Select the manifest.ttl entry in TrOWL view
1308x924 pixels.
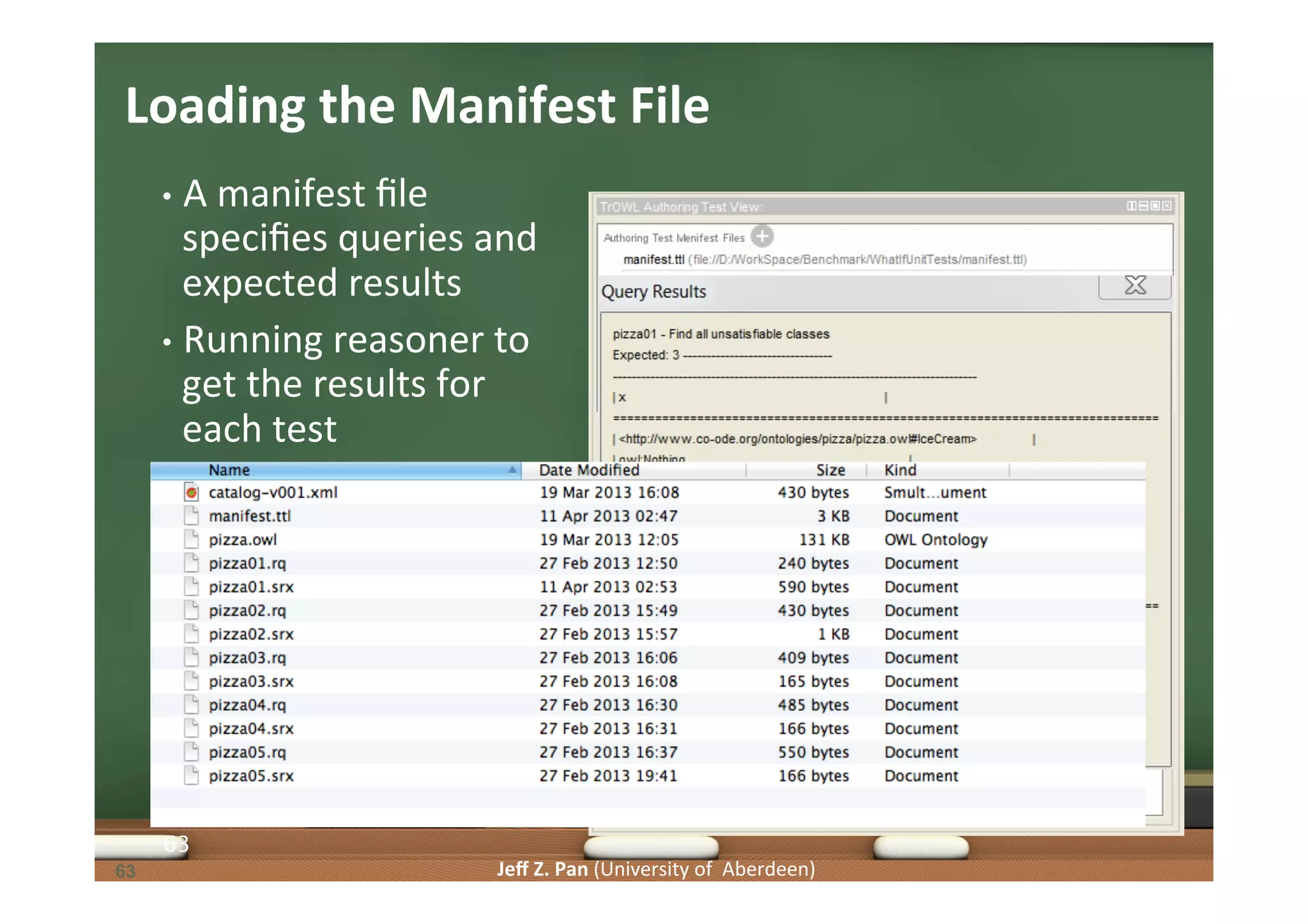tap(825, 259)
